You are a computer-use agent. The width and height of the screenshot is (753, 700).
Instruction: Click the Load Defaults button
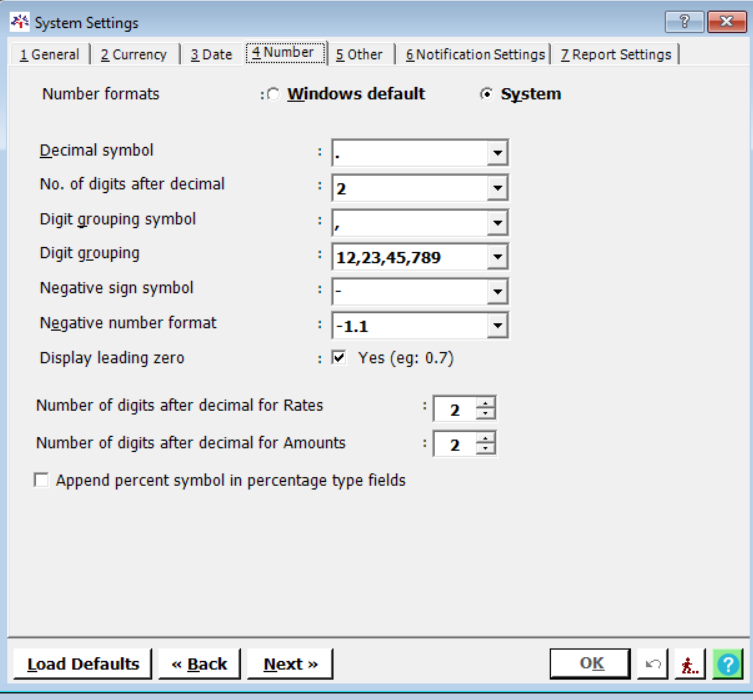click(x=83, y=664)
